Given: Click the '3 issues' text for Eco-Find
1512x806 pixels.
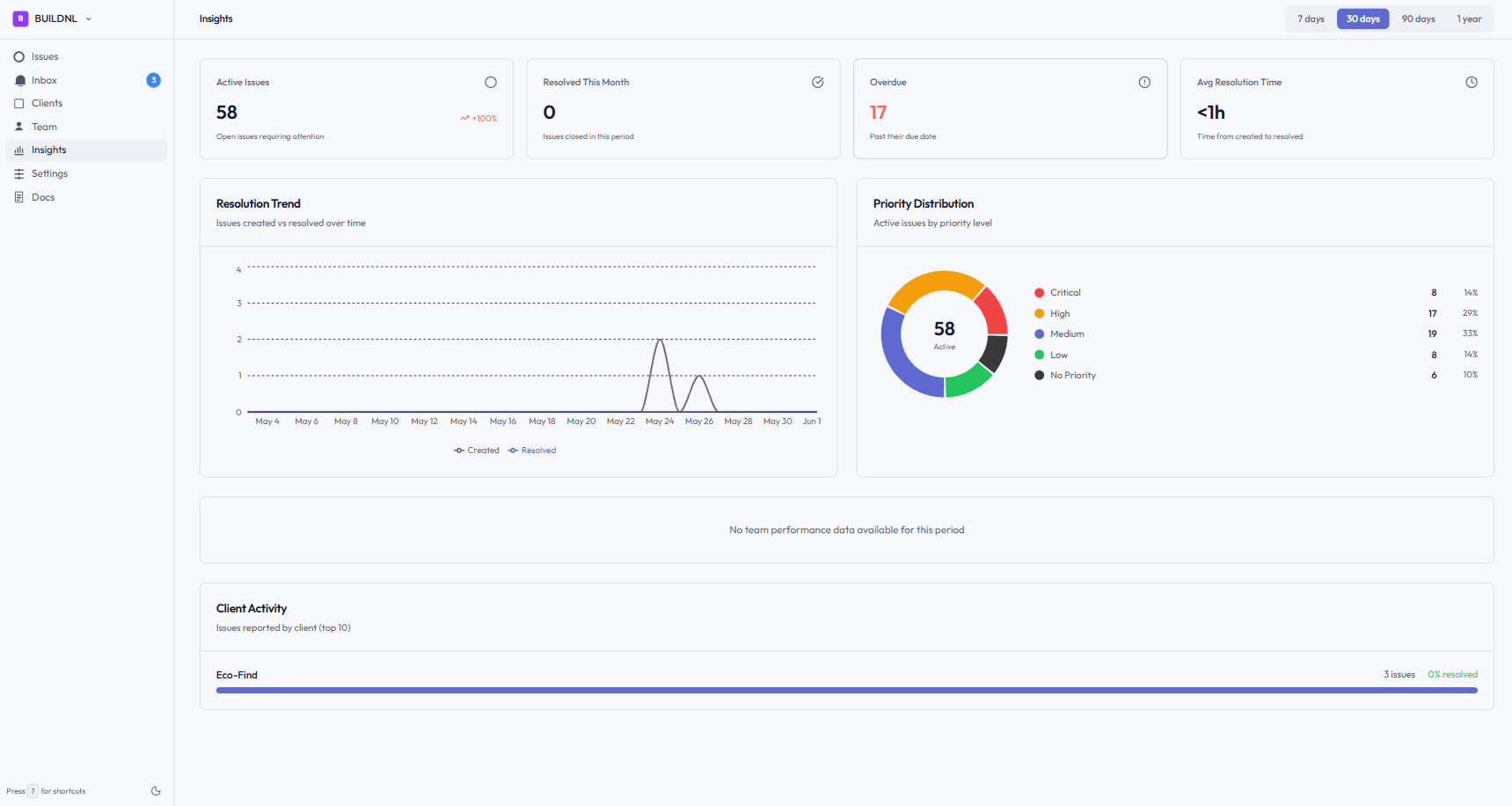Looking at the screenshot, I should click(1399, 675).
